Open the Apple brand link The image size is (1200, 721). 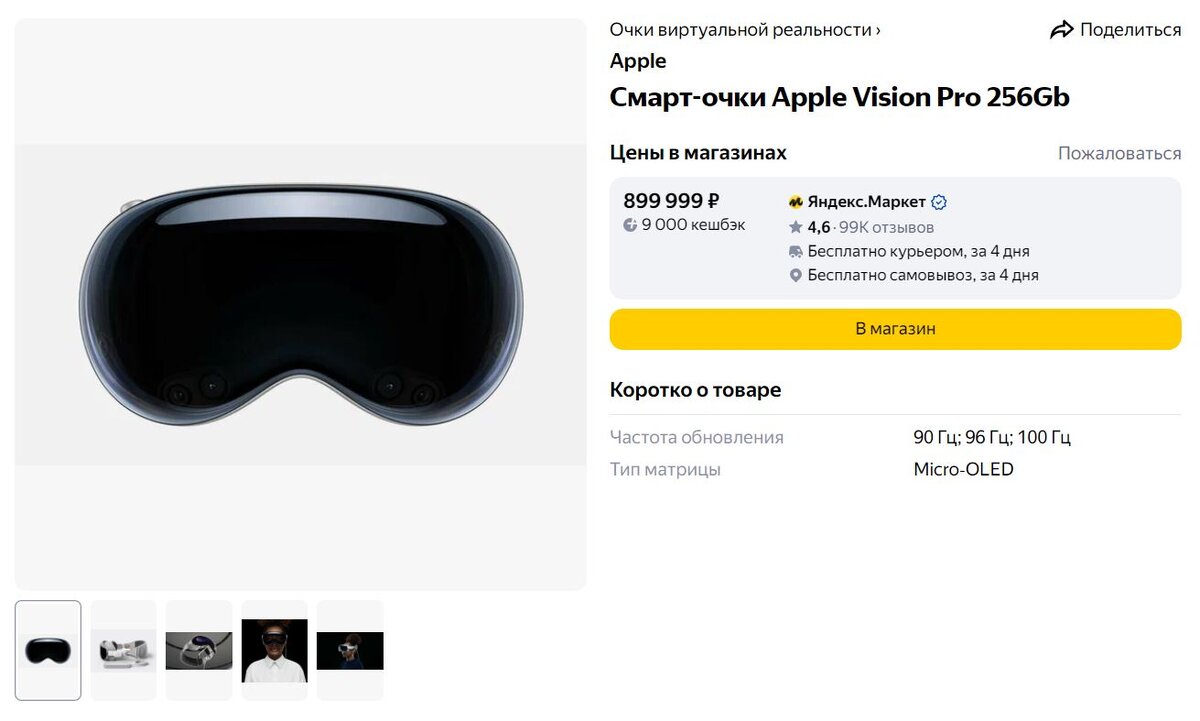coord(638,61)
